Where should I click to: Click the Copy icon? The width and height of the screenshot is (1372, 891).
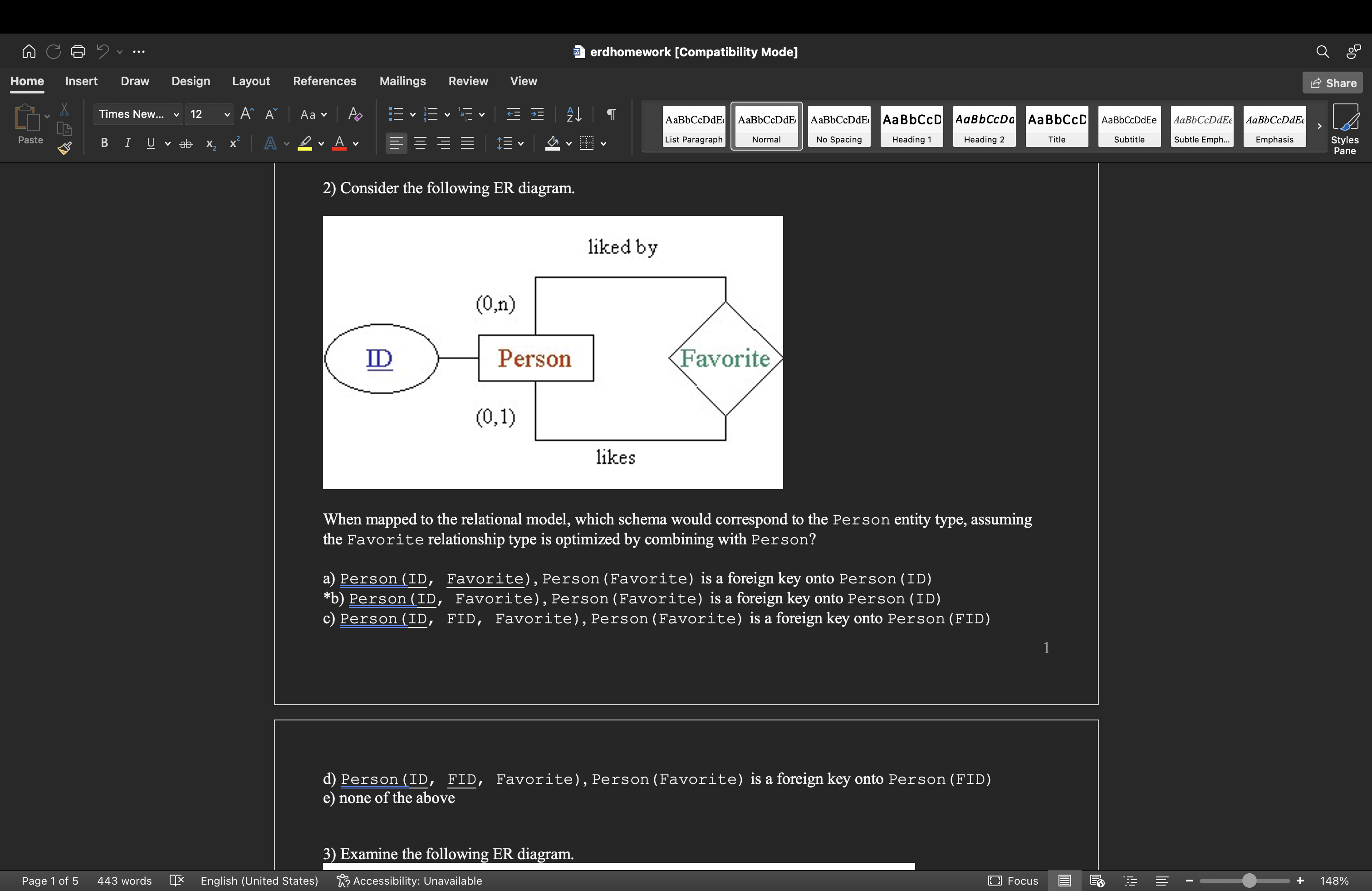tap(64, 129)
